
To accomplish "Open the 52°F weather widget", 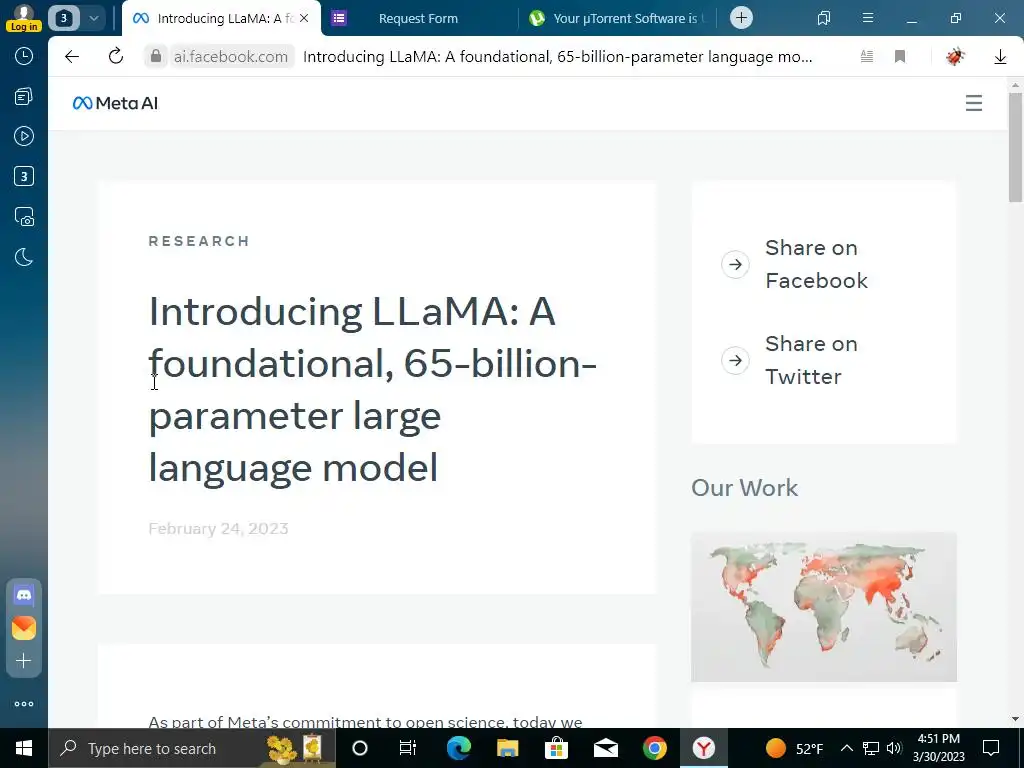I will pos(794,748).
